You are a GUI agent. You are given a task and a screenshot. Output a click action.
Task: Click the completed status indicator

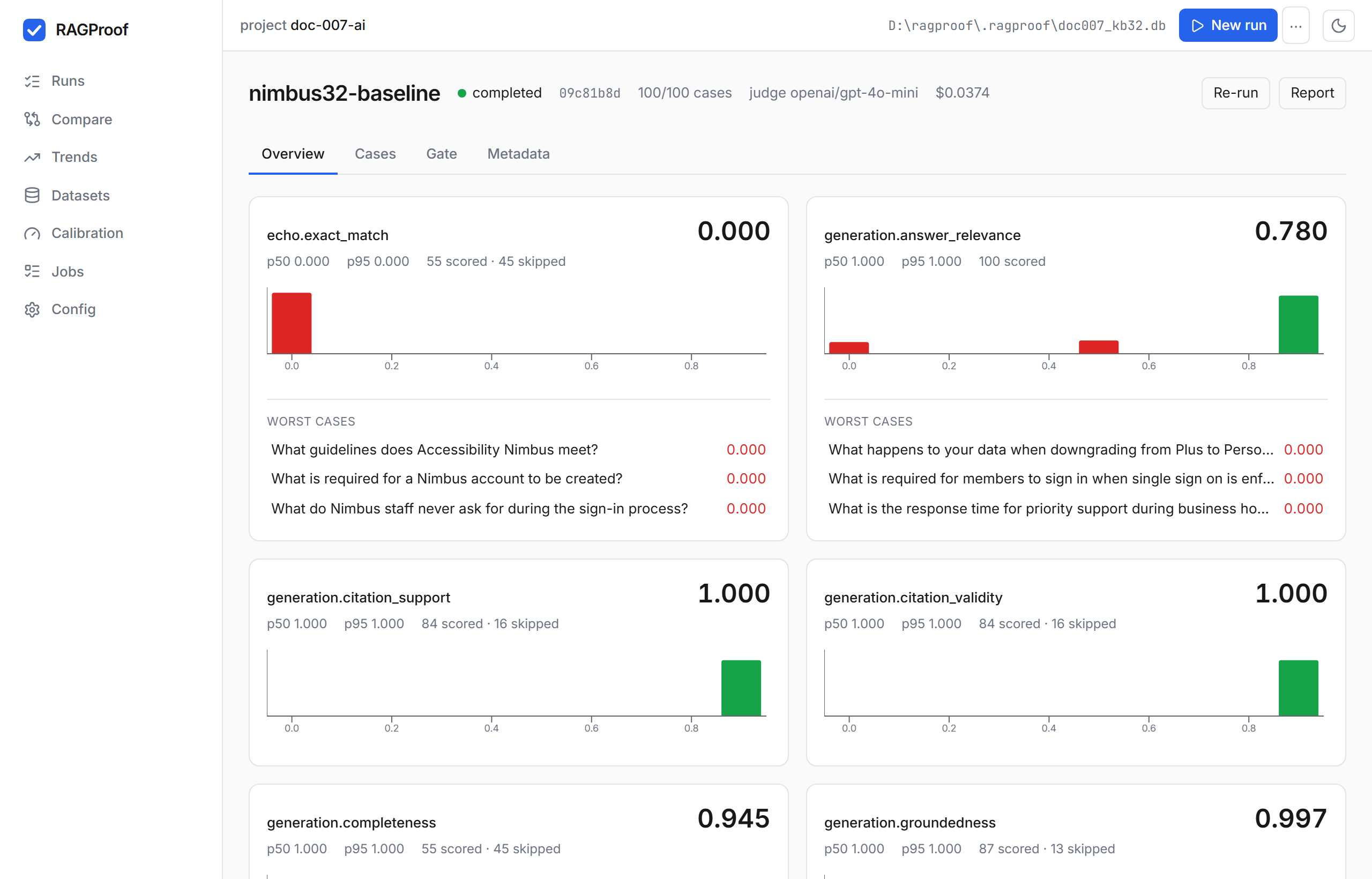pos(499,93)
